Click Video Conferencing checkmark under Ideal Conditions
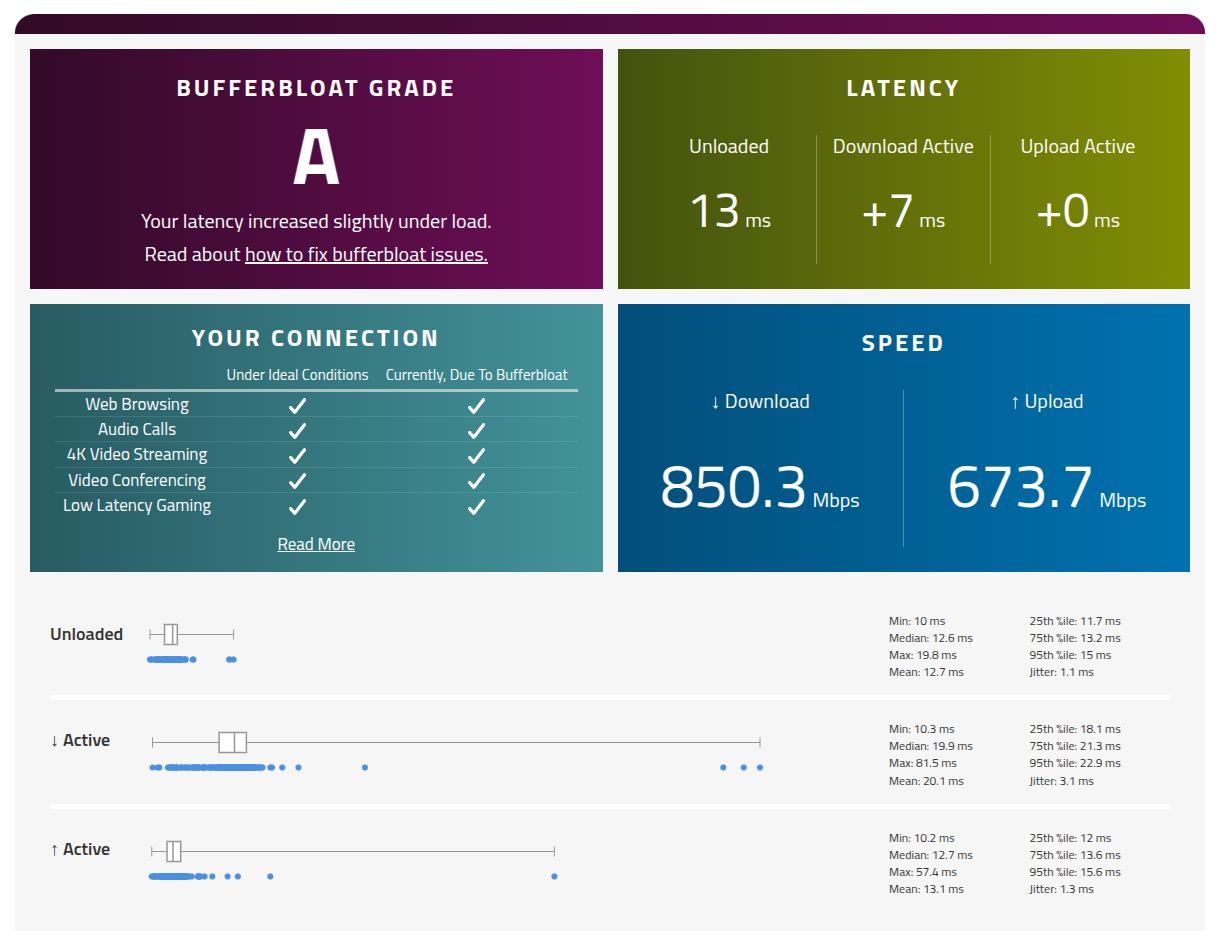1232x931 pixels. (297, 481)
